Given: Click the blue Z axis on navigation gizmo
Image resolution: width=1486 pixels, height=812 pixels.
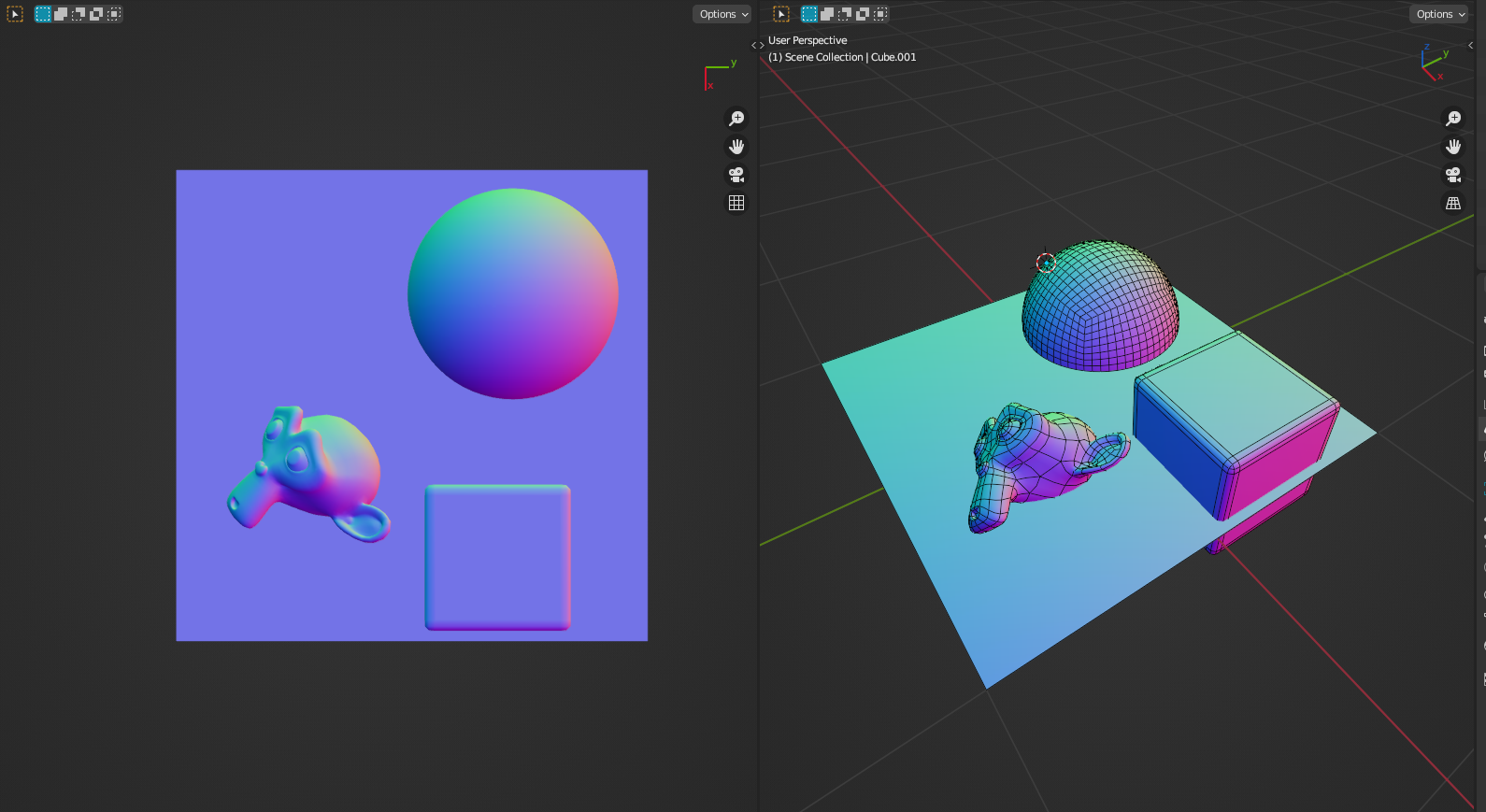Looking at the screenshot, I should (1426, 48).
